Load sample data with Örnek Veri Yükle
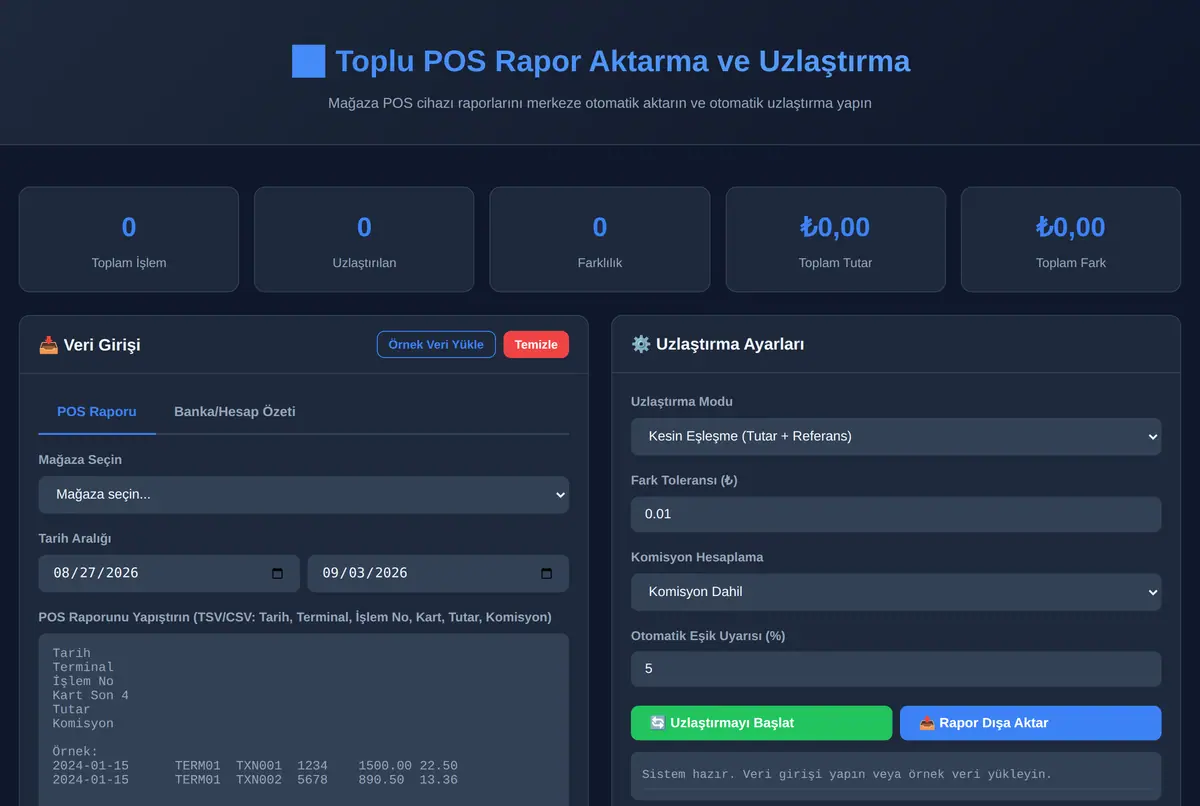Screen dimensions: 1200x806 (x=436, y=344)
